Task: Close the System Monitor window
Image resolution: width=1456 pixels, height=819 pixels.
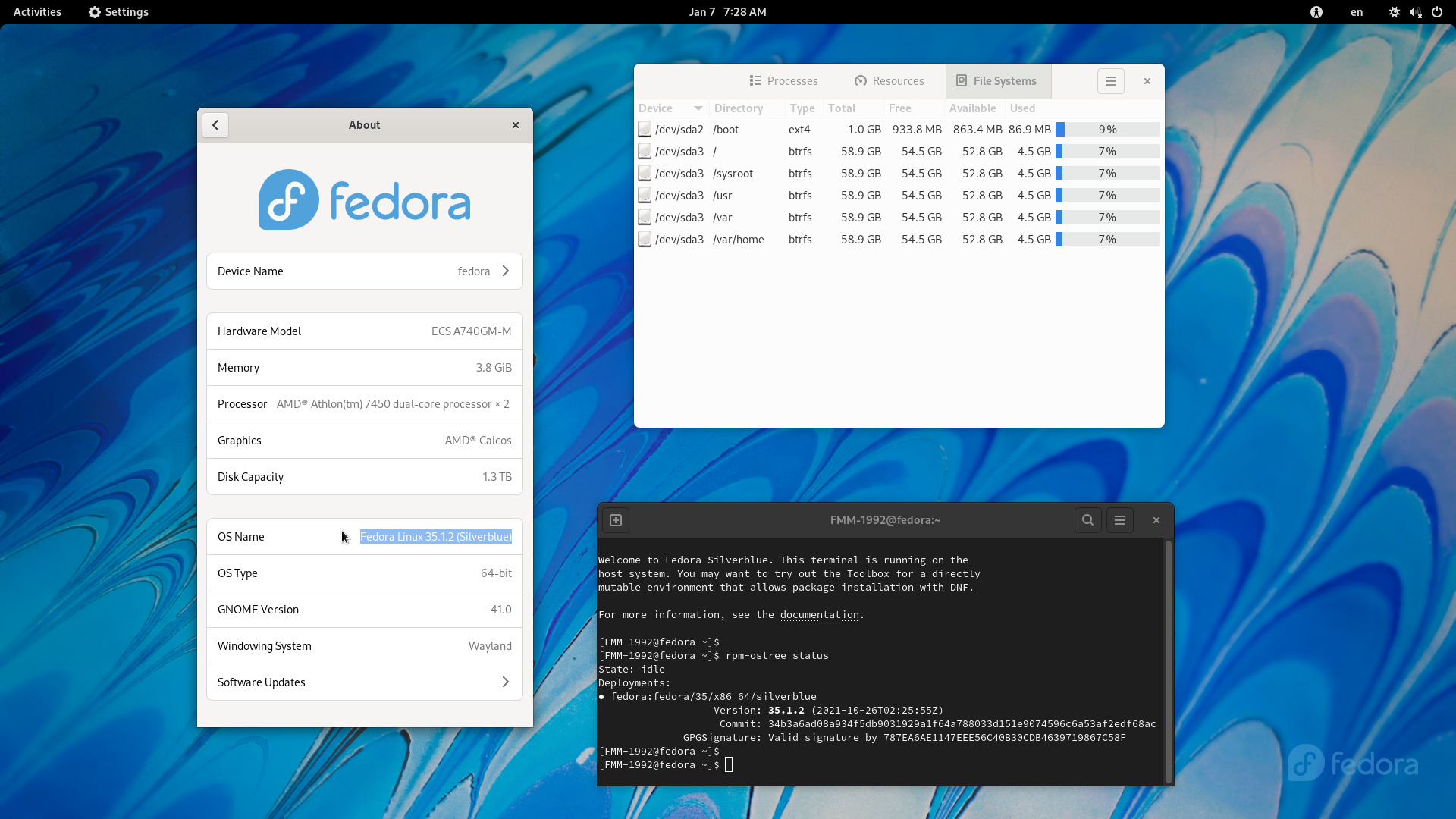Action: coord(1147,81)
